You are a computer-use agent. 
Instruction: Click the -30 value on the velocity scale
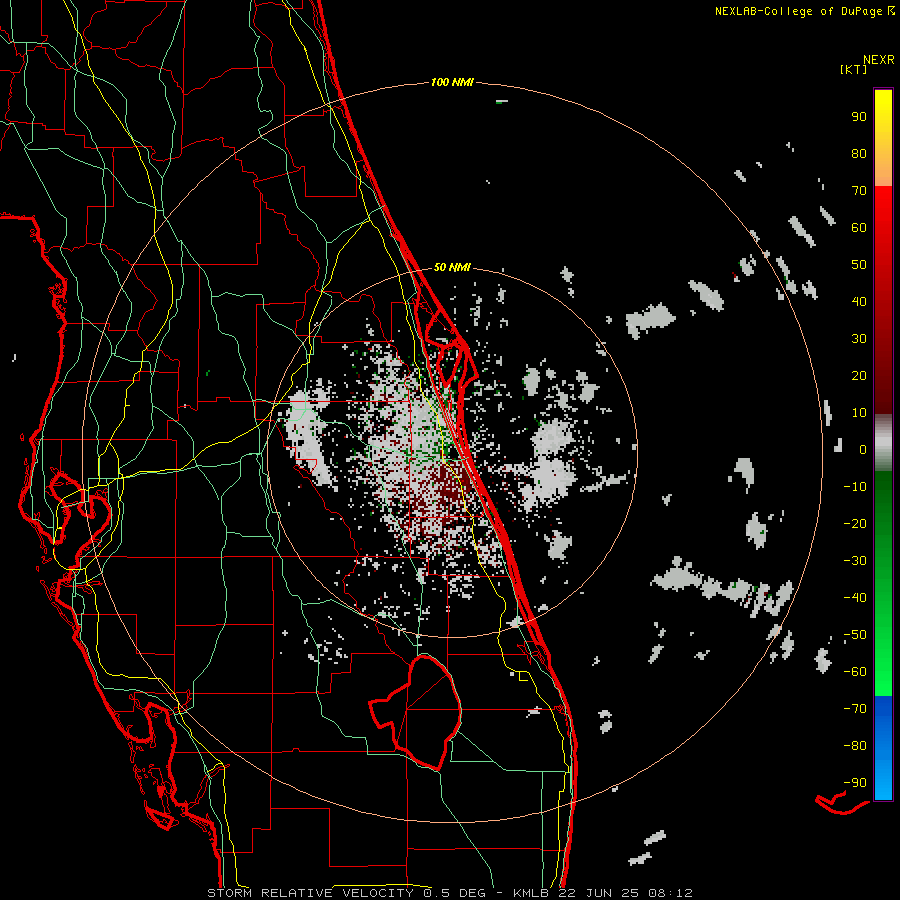point(855,561)
